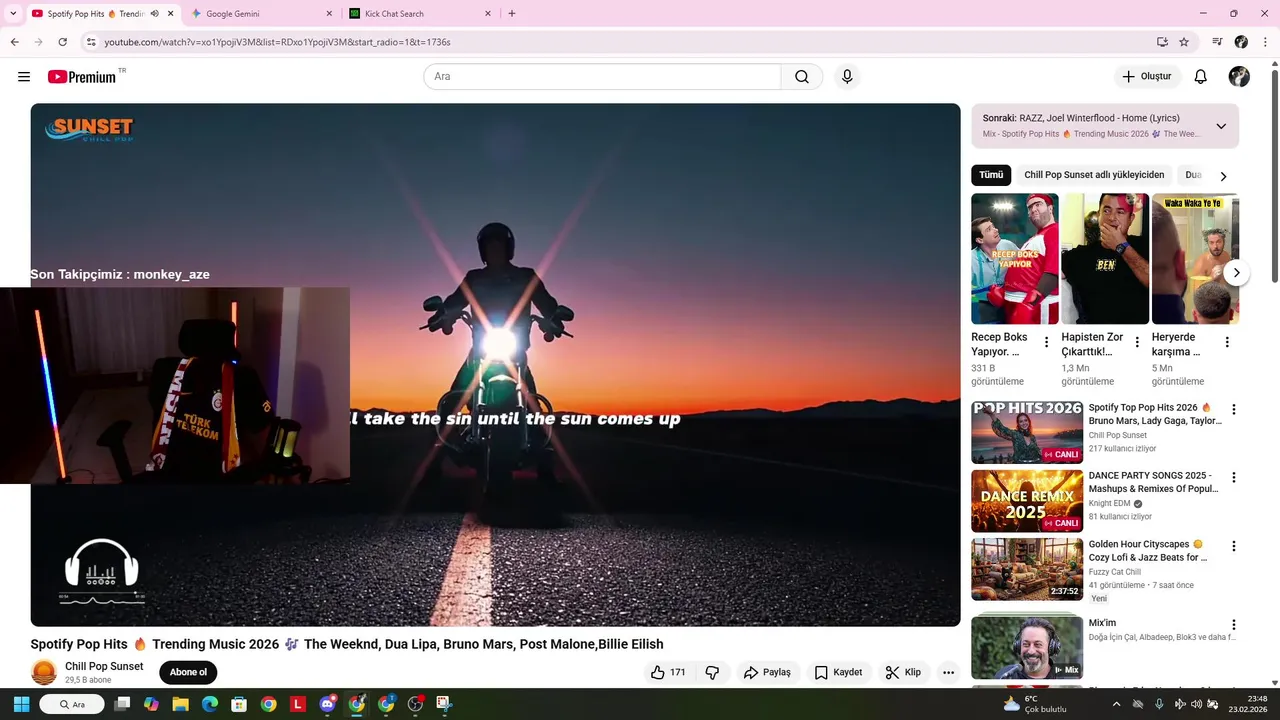Close the Kick Chat Search tab
Screen dimensions: 1280x720
point(488,14)
